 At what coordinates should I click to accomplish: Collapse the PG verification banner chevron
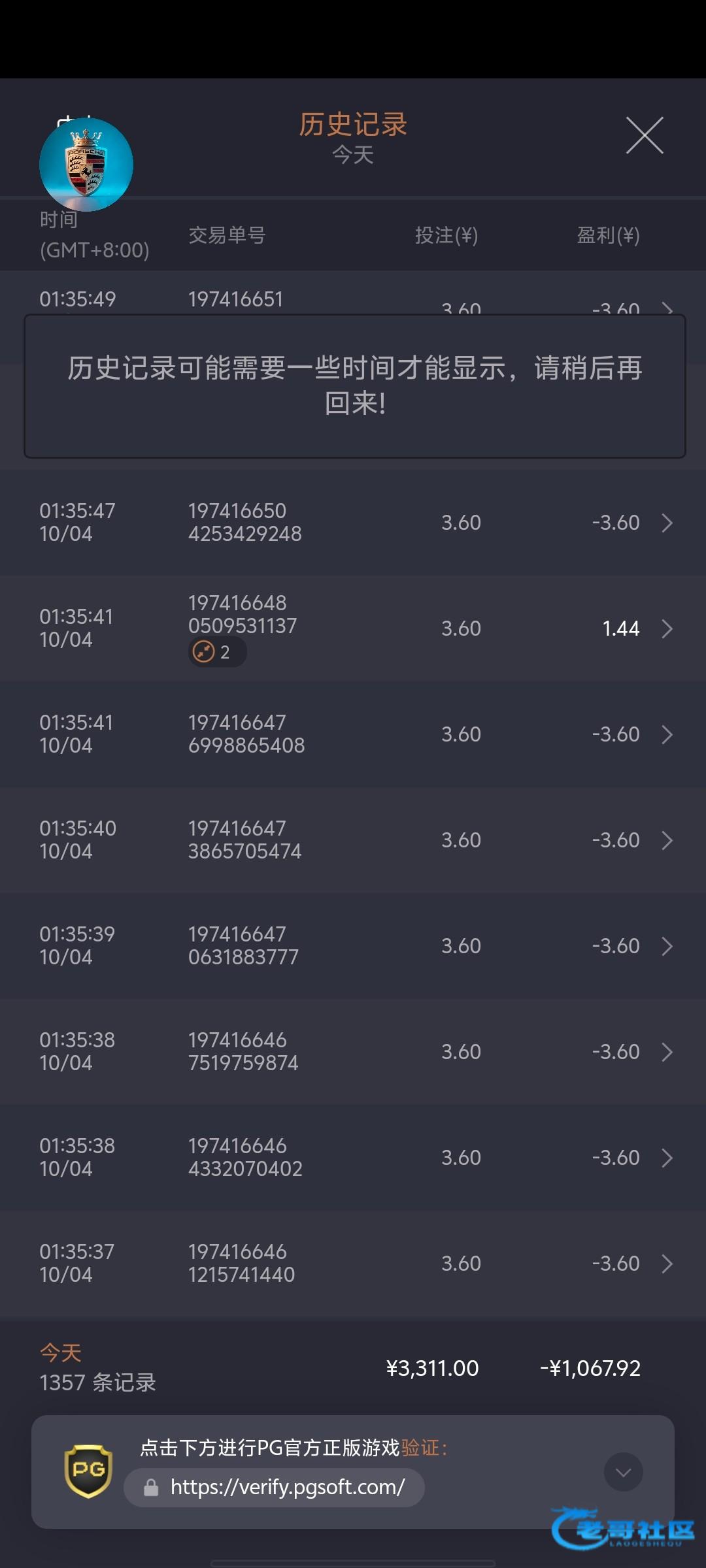pyautogui.click(x=623, y=1472)
